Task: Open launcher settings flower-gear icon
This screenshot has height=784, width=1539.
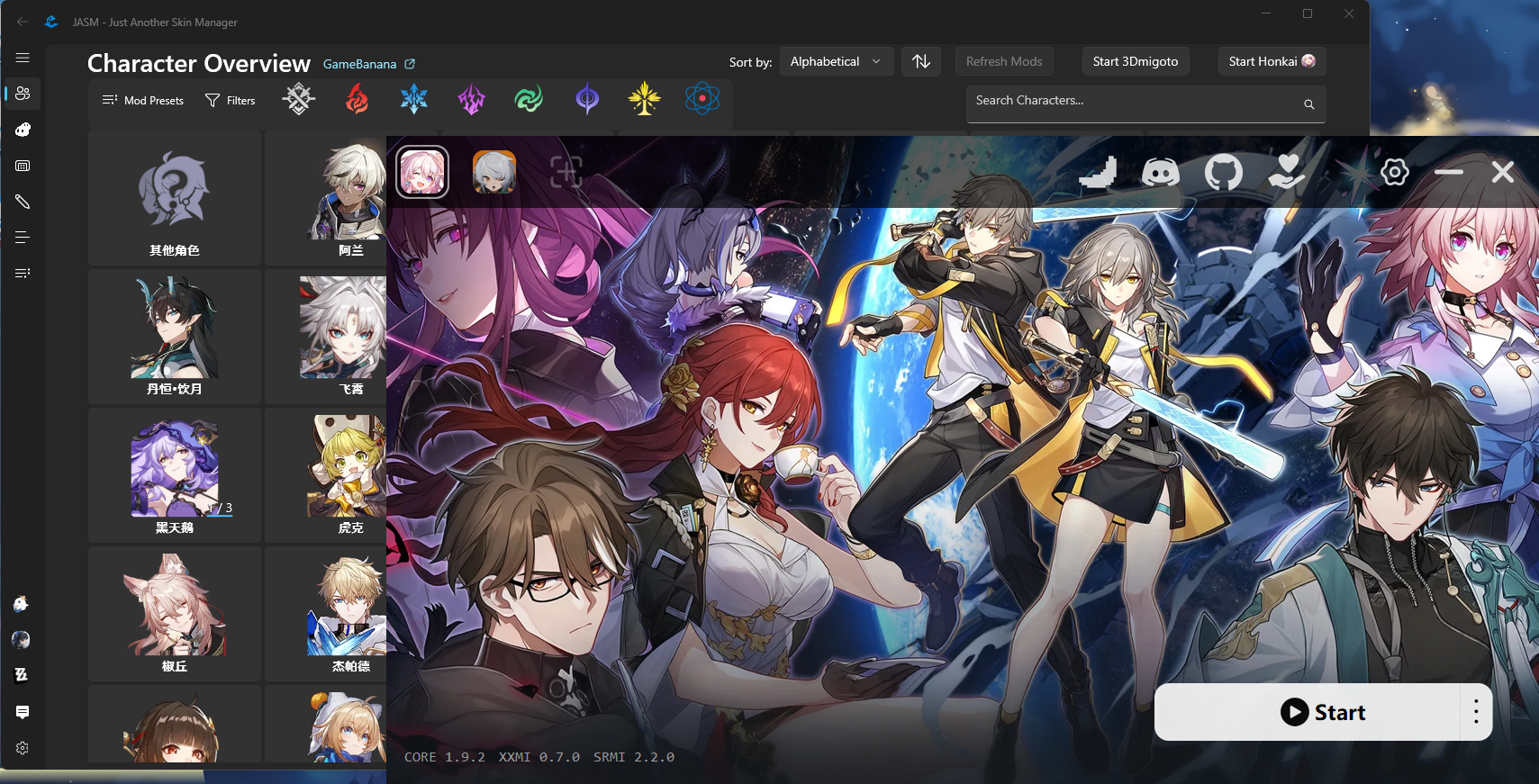Action: pyautogui.click(x=1395, y=172)
